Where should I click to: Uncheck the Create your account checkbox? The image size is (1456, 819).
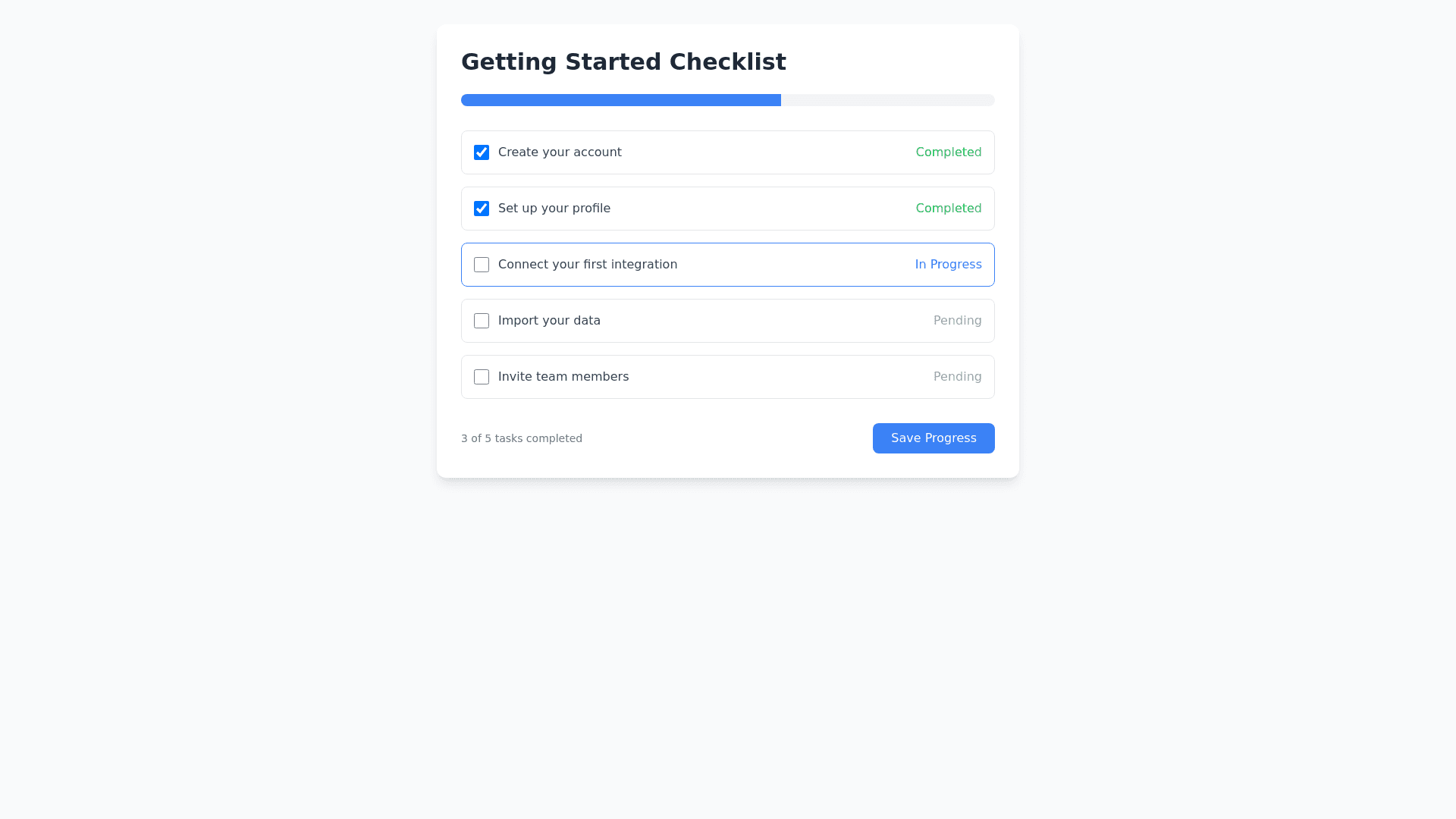482,152
